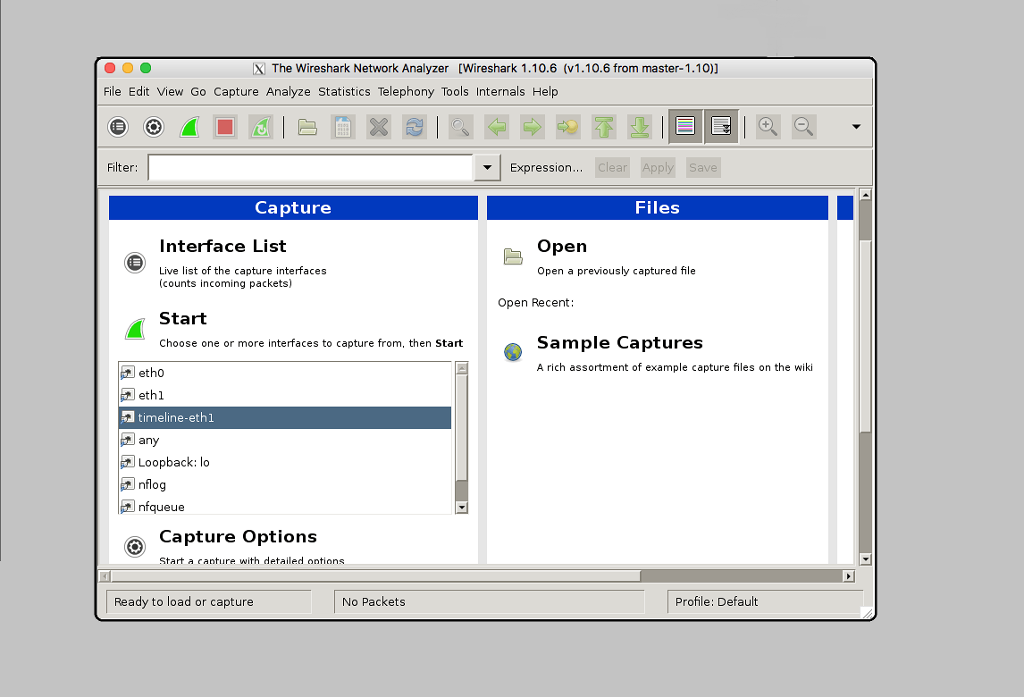Open the Go menu
The height and width of the screenshot is (697, 1024).
199,91
